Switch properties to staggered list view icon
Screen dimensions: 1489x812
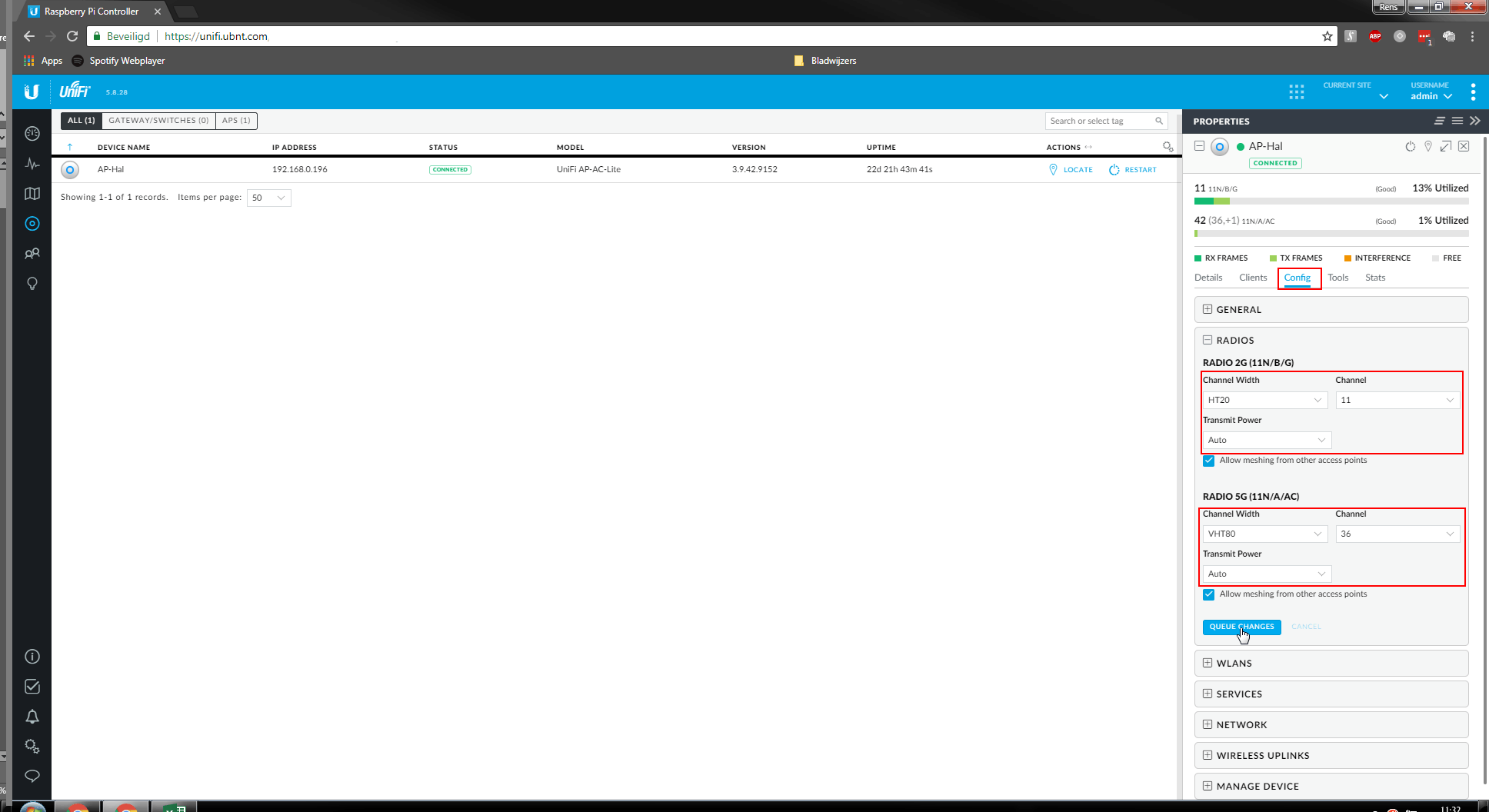pyautogui.click(x=1440, y=121)
